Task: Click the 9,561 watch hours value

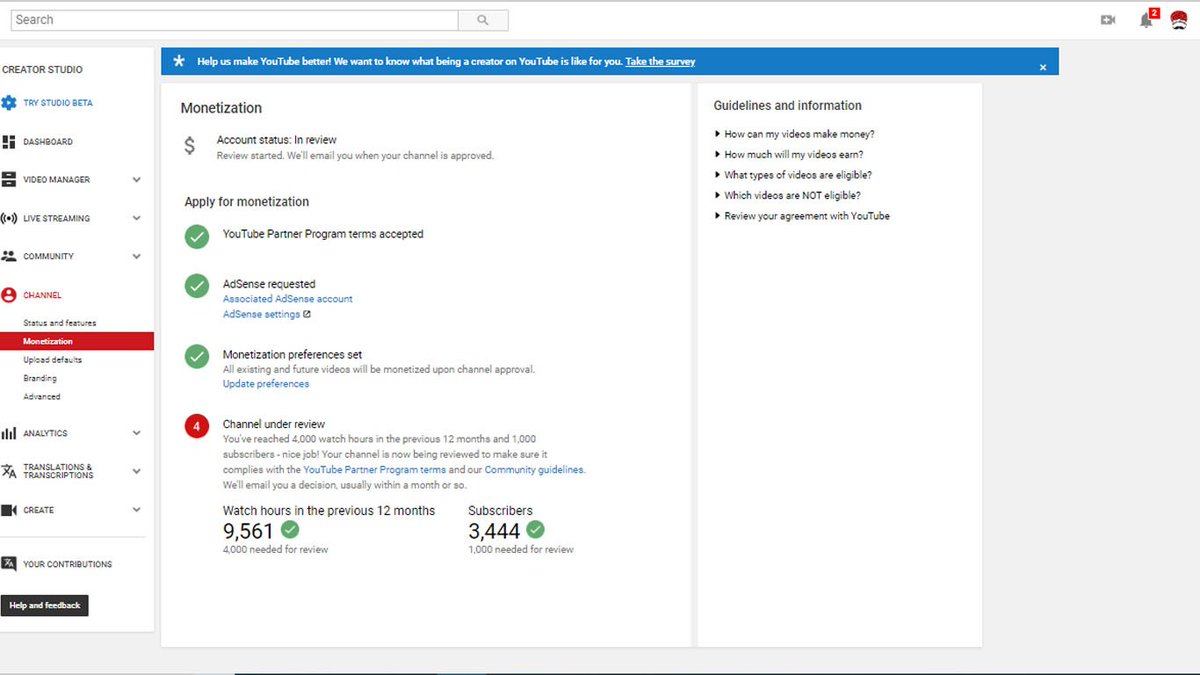Action: [248, 531]
